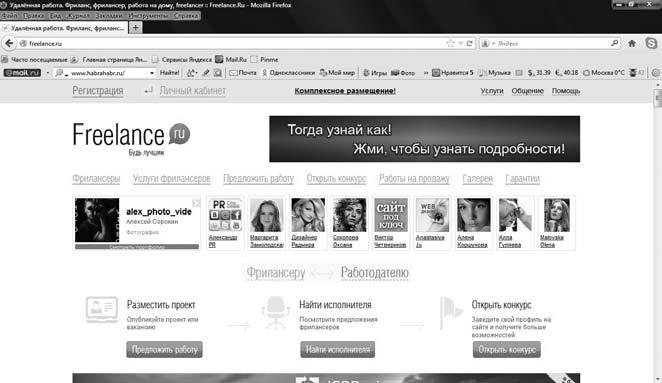Show more toolbar items with the chevron
The height and width of the screenshot is (383, 662).
click(x=426, y=73)
